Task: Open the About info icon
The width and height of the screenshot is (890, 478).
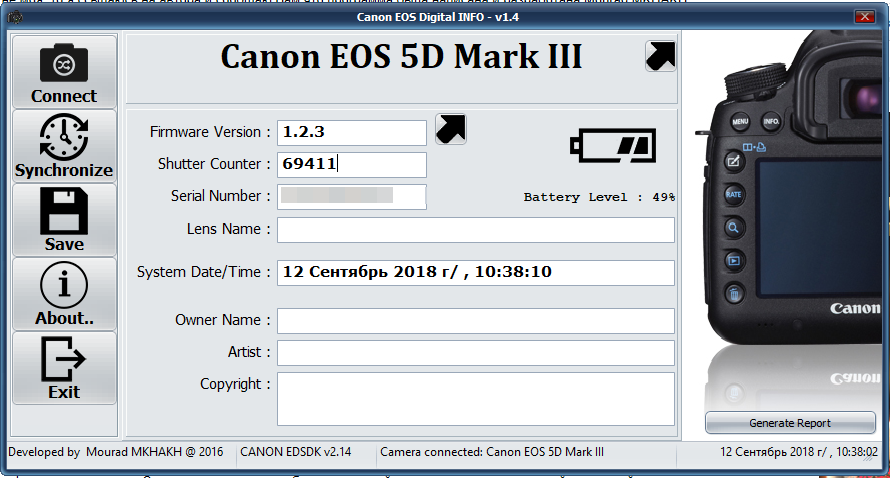Action: [x=64, y=286]
